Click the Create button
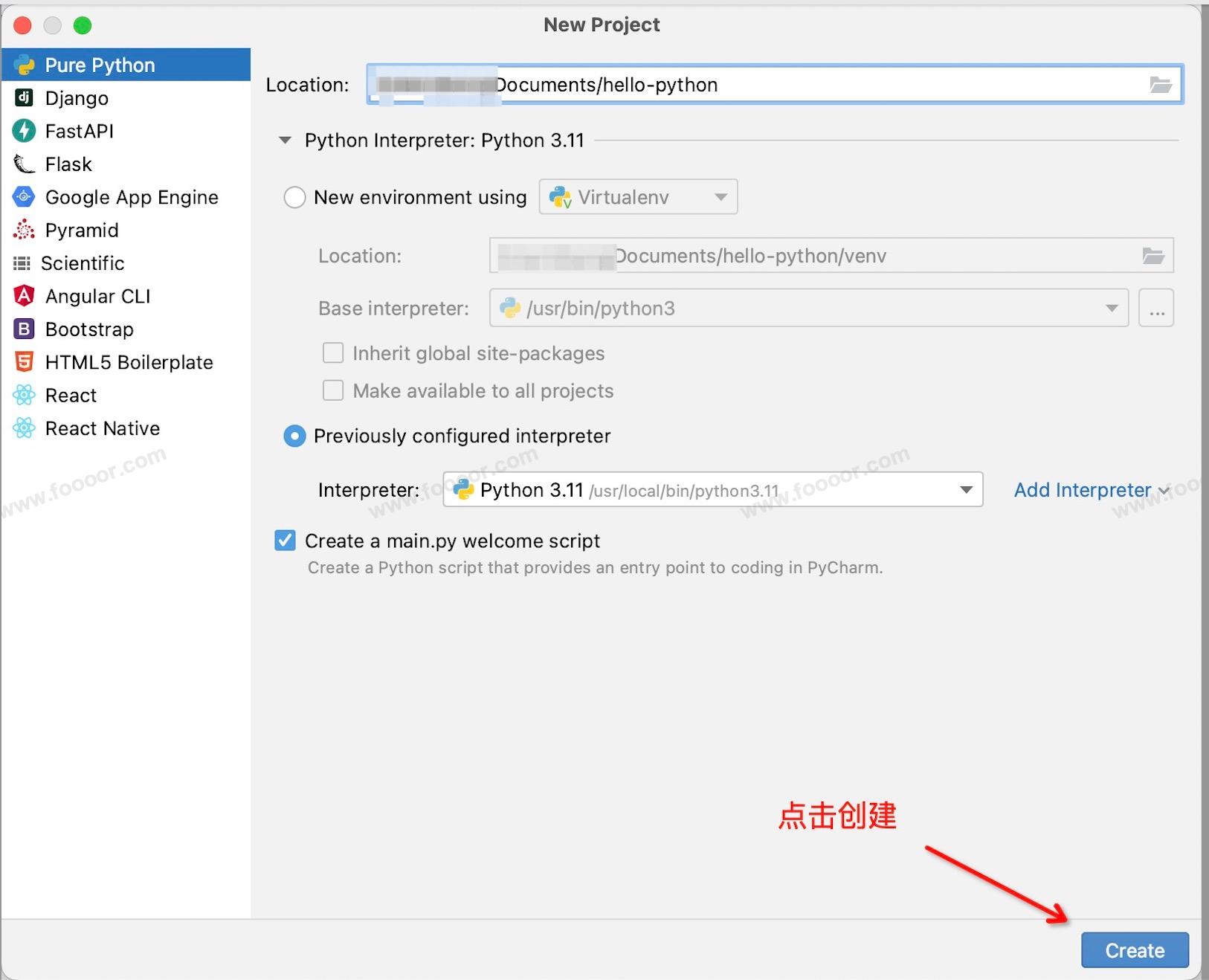The height and width of the screenshot is (980, 1209). pos(1134,950)
